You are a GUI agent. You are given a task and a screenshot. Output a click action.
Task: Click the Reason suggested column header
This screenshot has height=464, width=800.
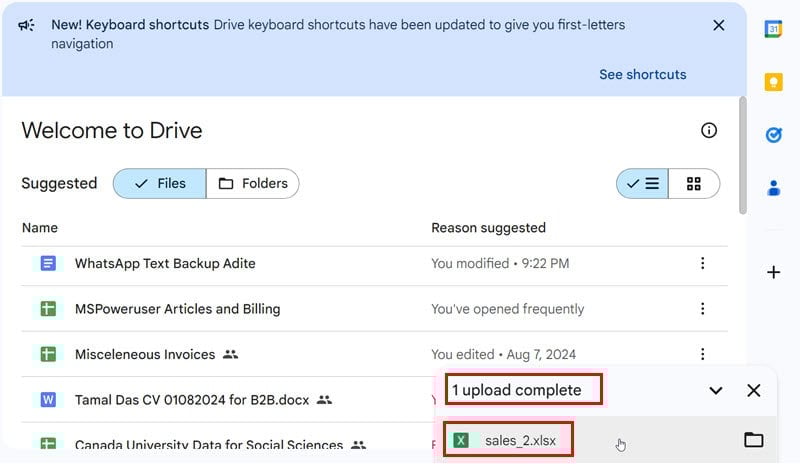[x=488, y=228]
